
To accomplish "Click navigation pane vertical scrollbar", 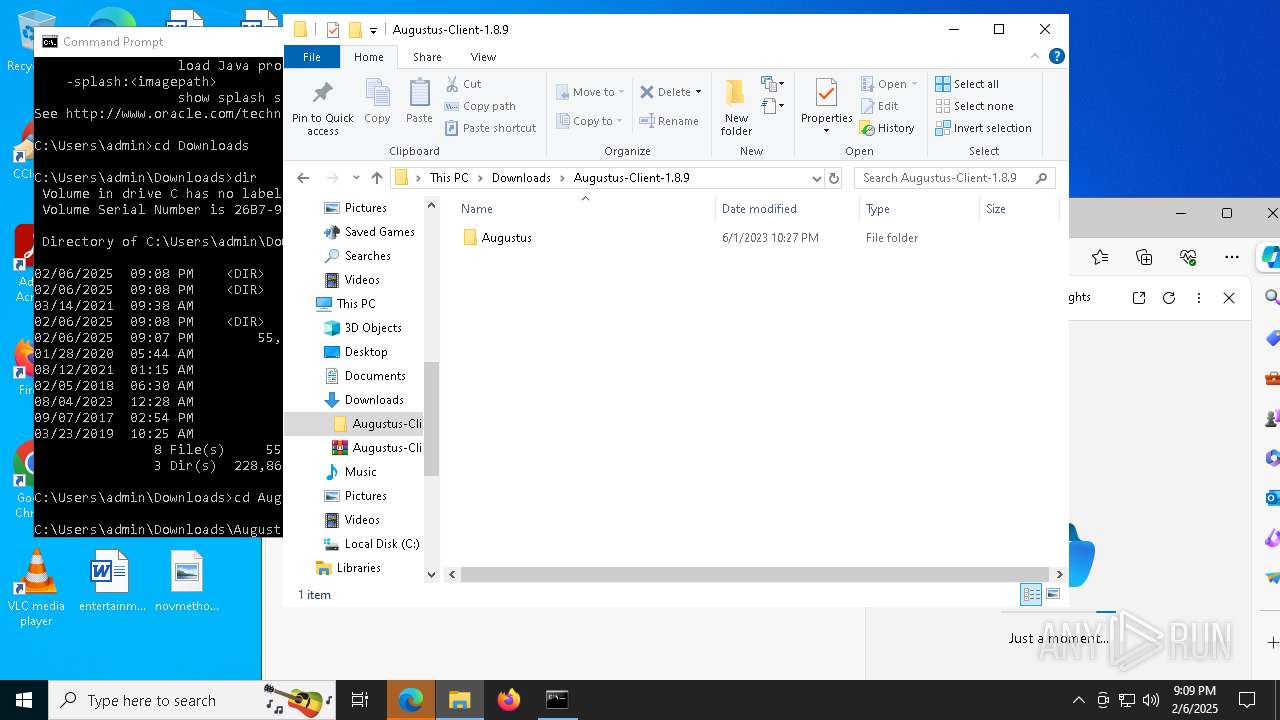I will click(x=432, y=418).
